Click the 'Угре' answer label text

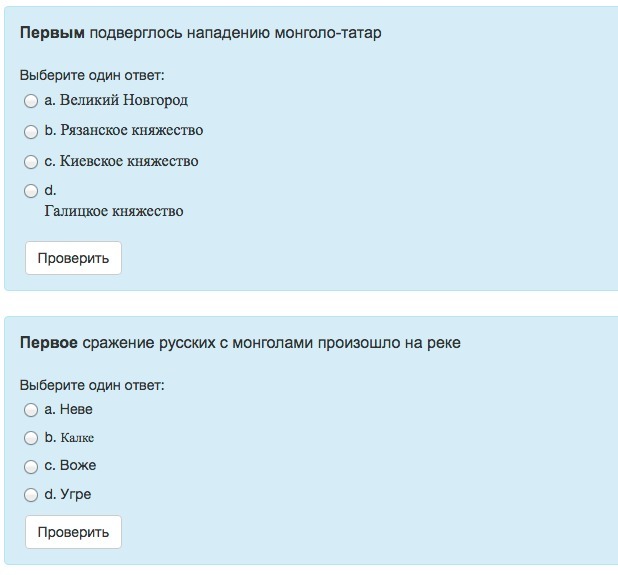(75, 494)
